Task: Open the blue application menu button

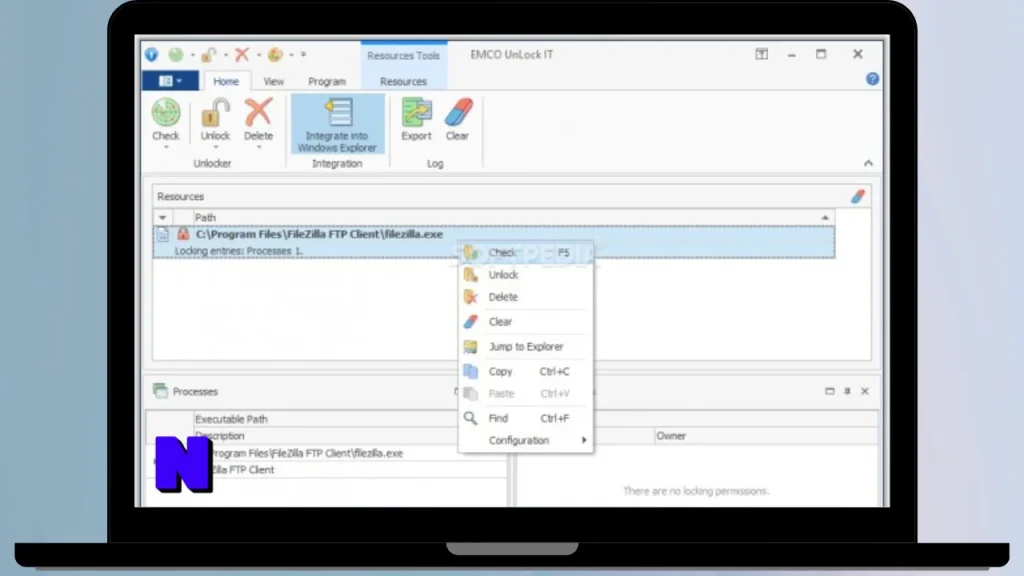Action: coord(170,81)
